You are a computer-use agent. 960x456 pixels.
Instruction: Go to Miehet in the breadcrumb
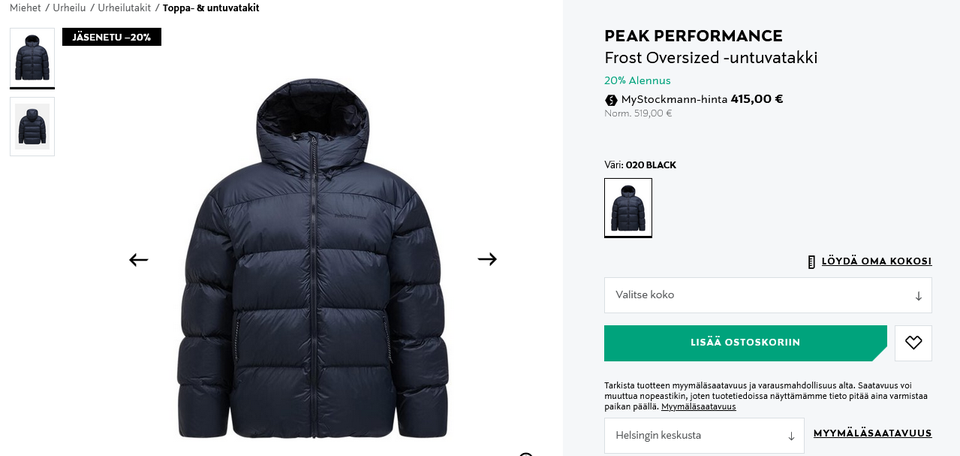[25, 8]
